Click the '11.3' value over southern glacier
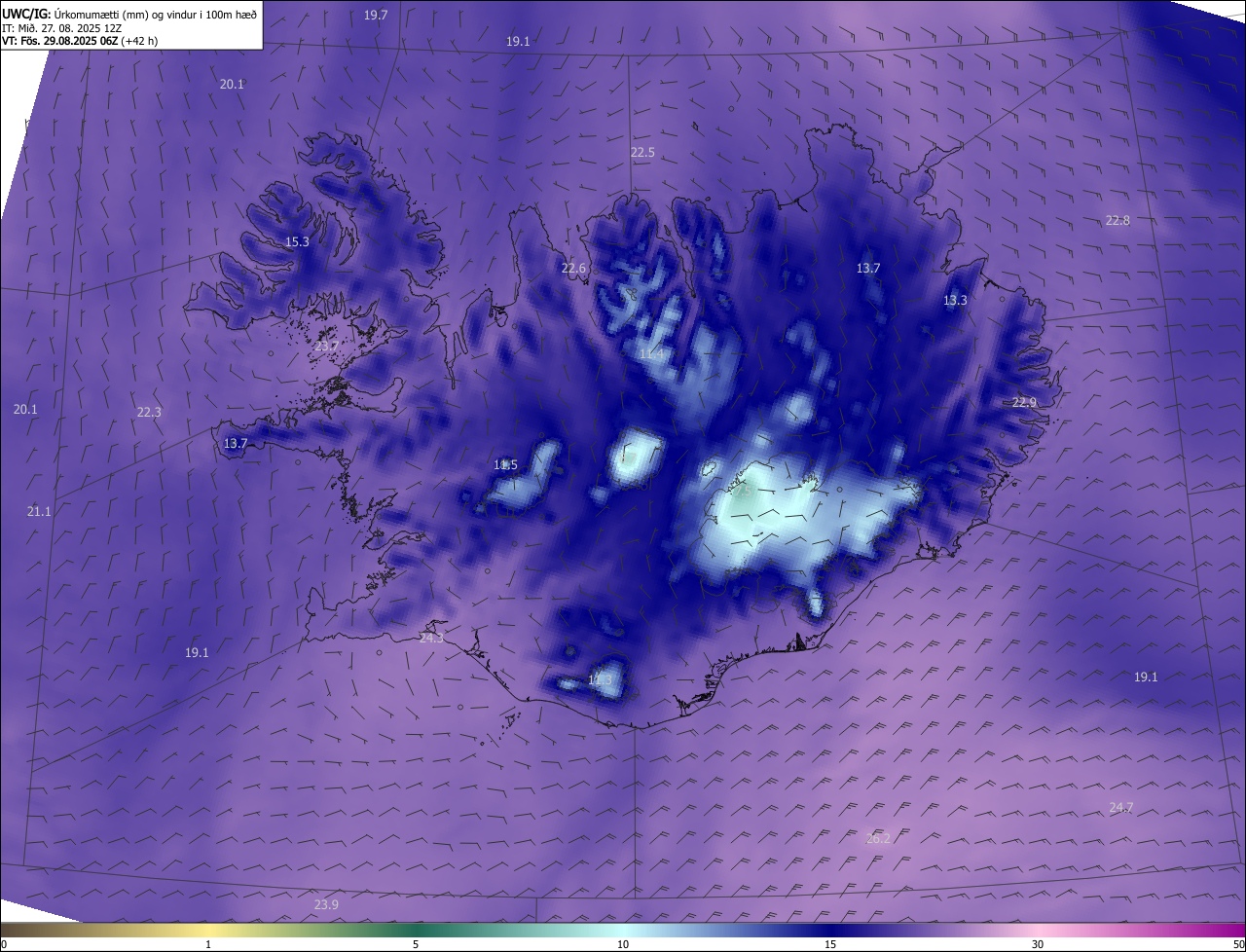Image resolution: width=1246 pixels, height=952 pixels. point(601,679)
